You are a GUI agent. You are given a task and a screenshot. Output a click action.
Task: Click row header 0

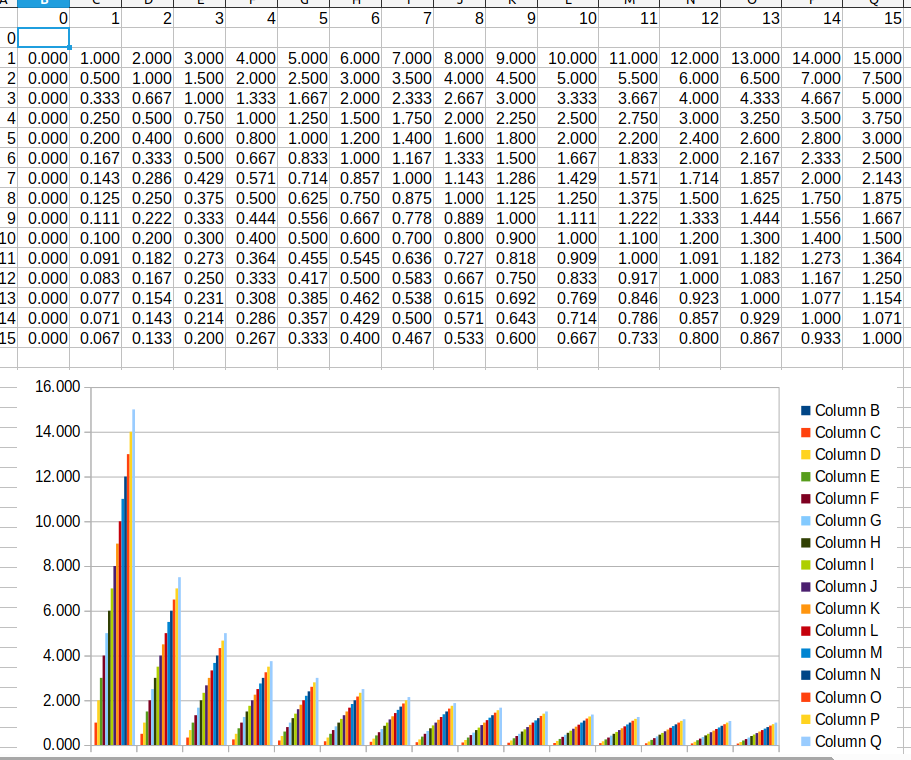[x=10, y=38]
